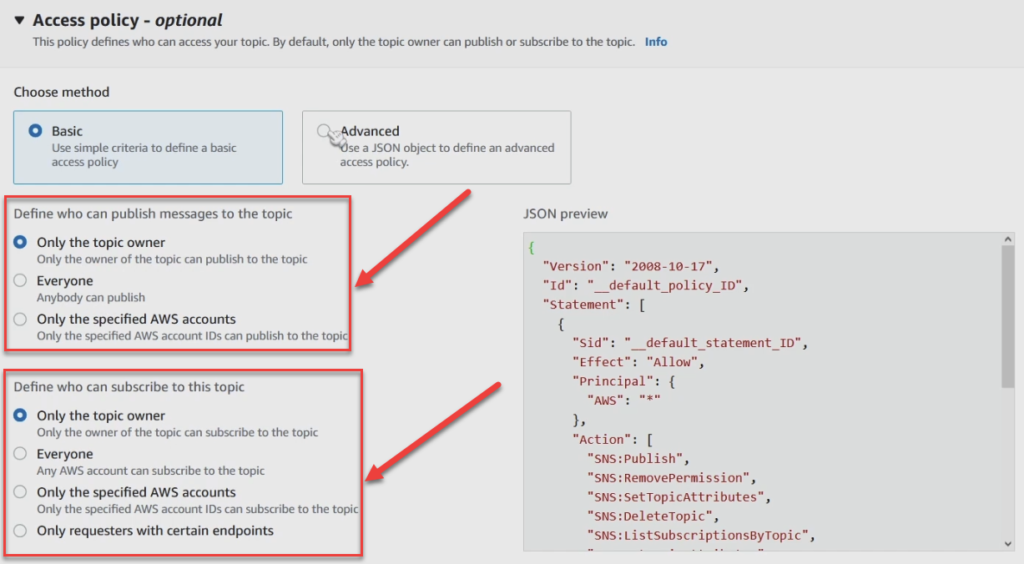Set publish access to Only the topic owner
This screenshot has width=1024, height=564.
pos(20,242)
